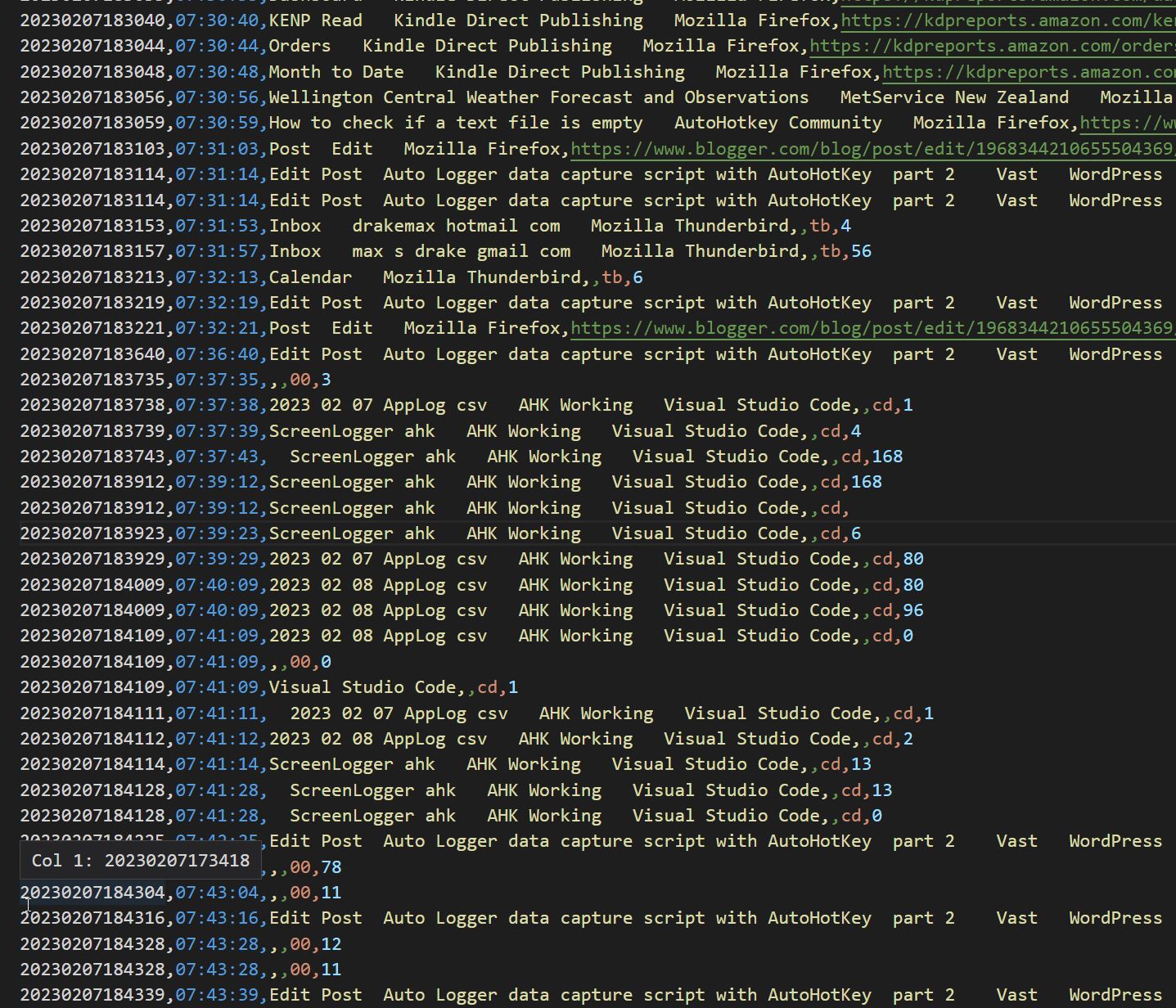Select the value 56 on the gmail Inbox line
1176x1008 pixels.
(x=861, y=251)
